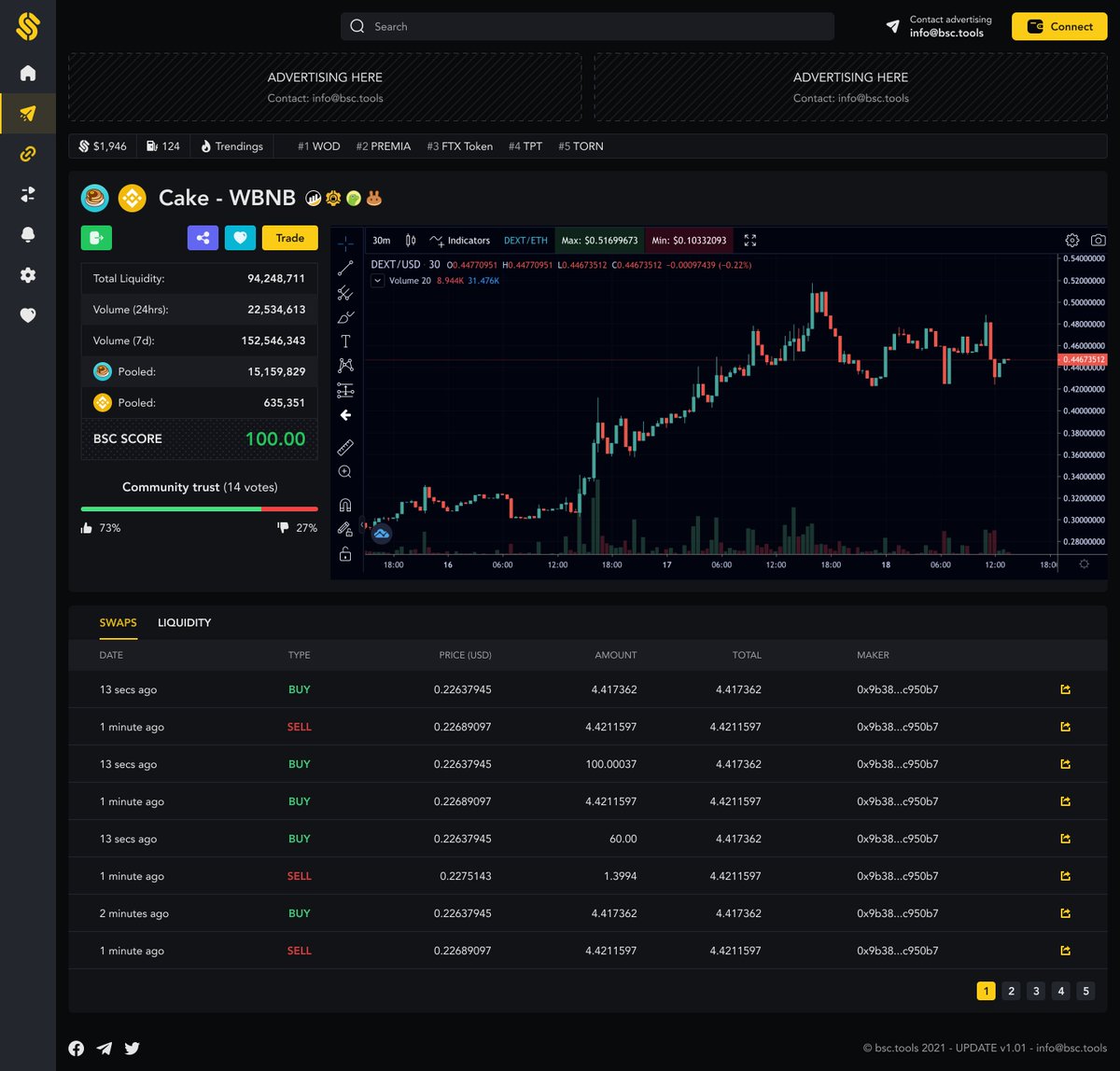Viewport: 1120px width, 1071px height.
Task: Click the Connect wallet button
Action: click(1059, 26)
